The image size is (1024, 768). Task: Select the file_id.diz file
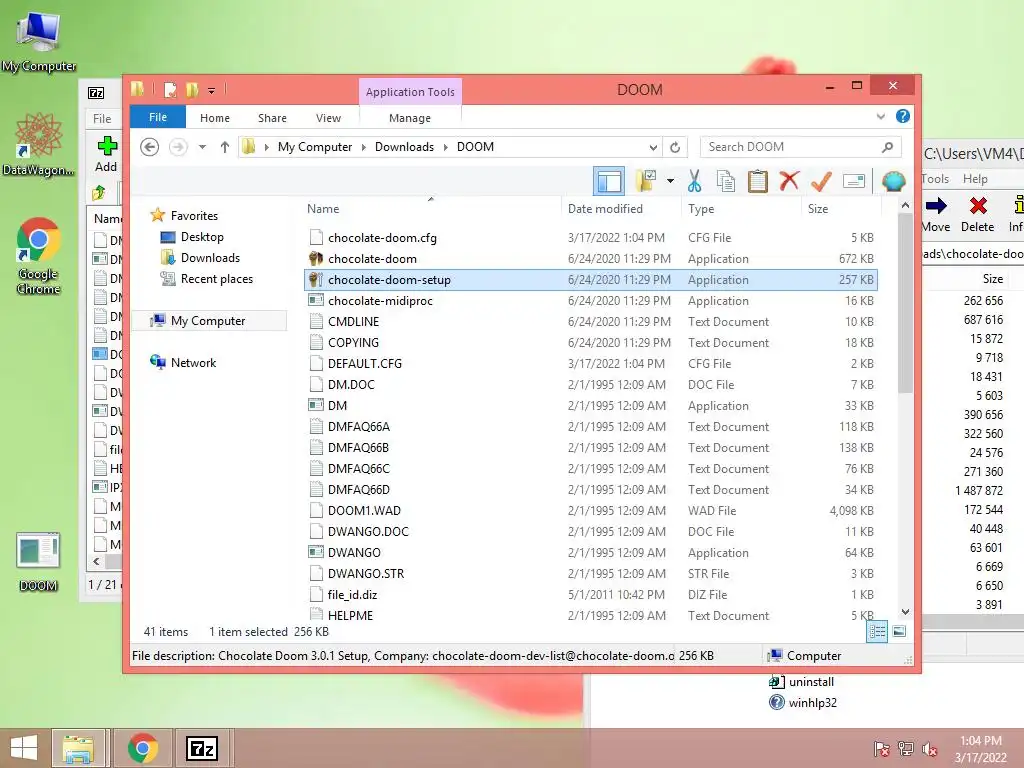coord(591,594)
